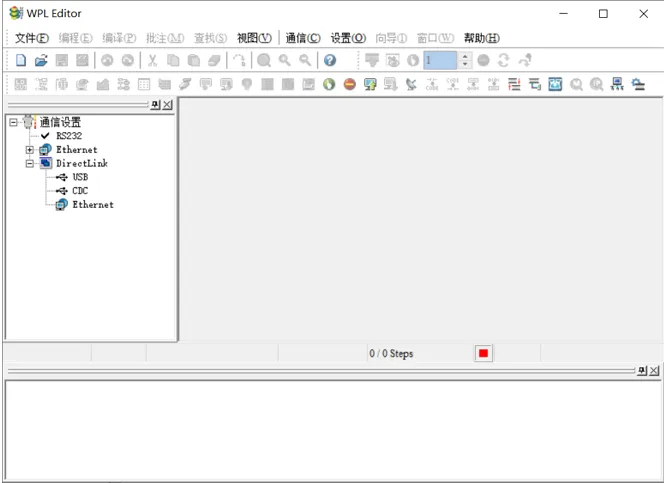Image resolution: width=664 pixels, height=483 pixels.
Task: Click the networked computers toolbar icon
Action: pos(617,84)
